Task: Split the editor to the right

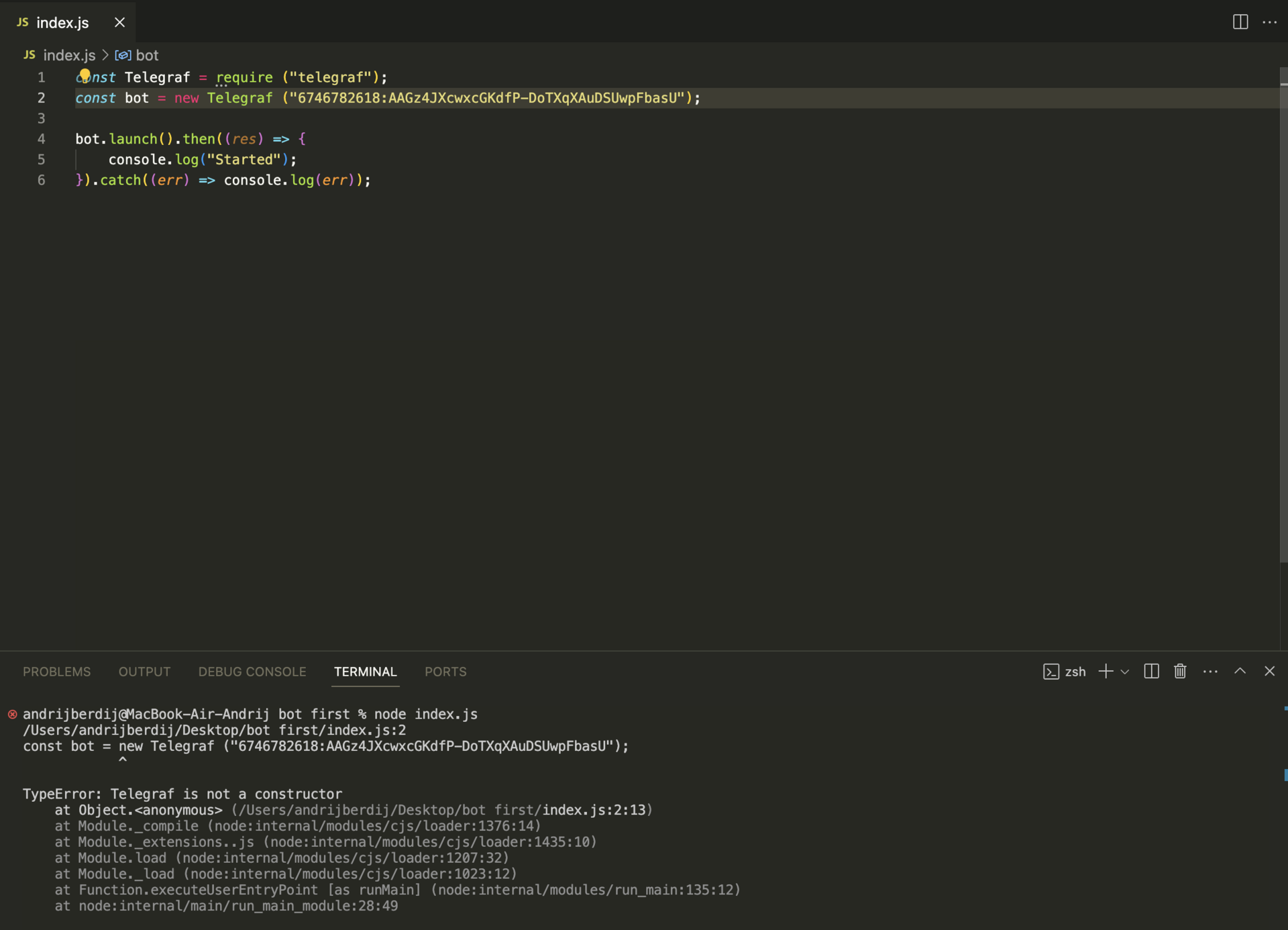Action: [x=1240, y=22]
